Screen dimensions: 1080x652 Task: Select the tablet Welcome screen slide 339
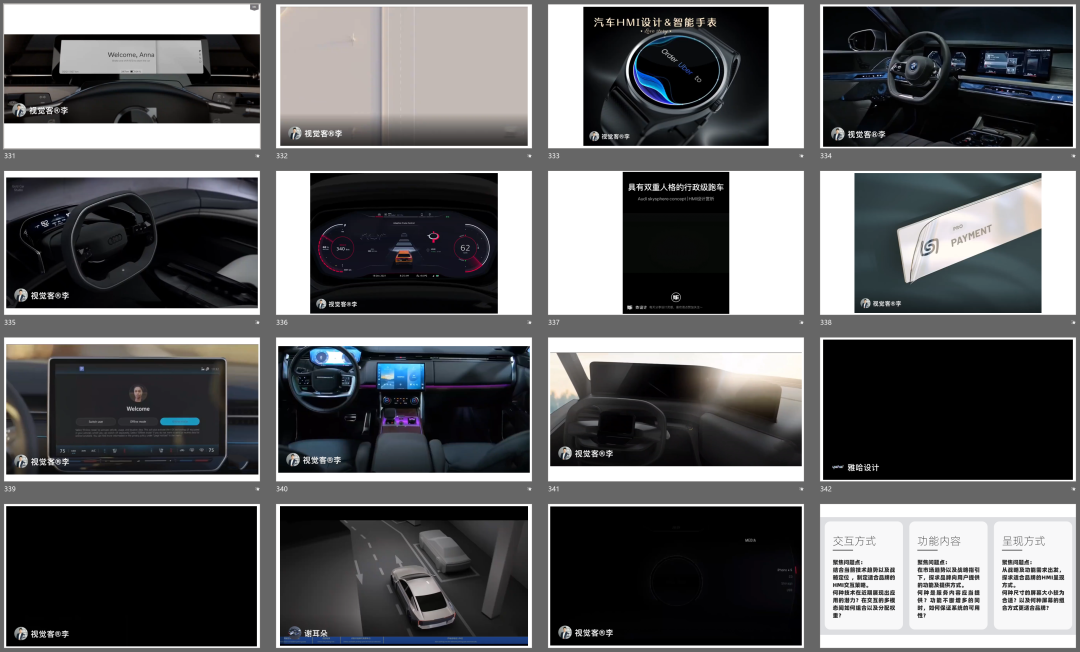pos(132,410)
